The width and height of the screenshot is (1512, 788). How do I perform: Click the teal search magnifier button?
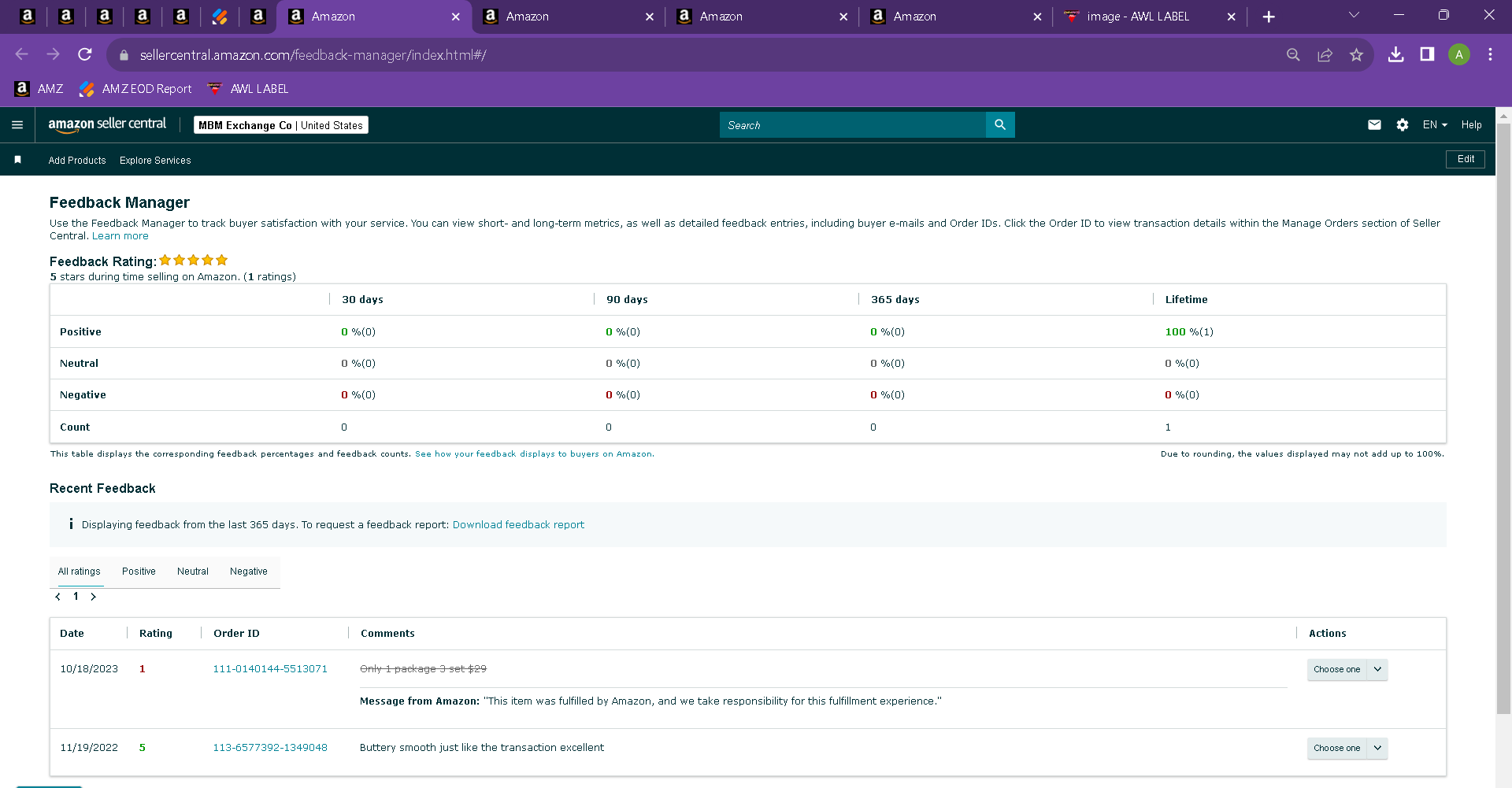click(1000, 125)
